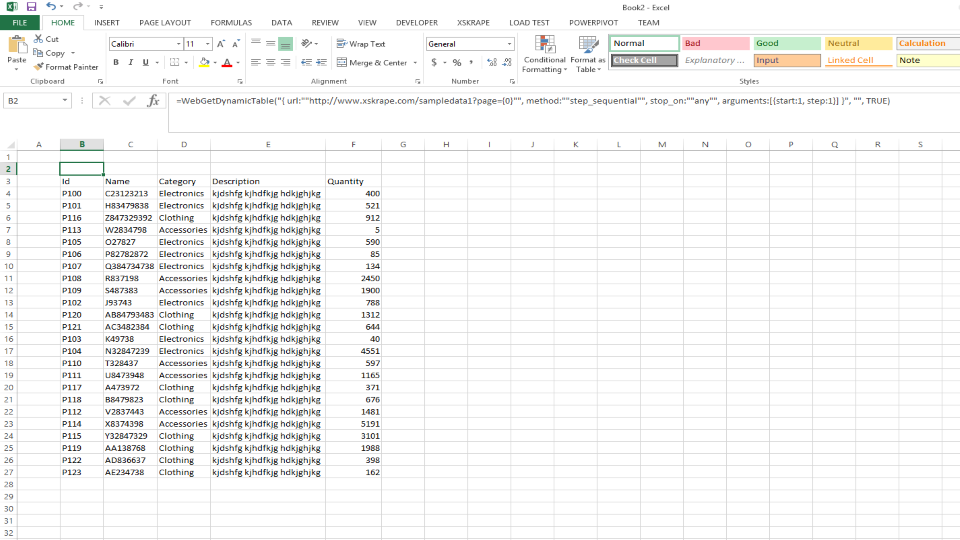Click Merge & Center button
960x540 pixels.
coord(372,62)
